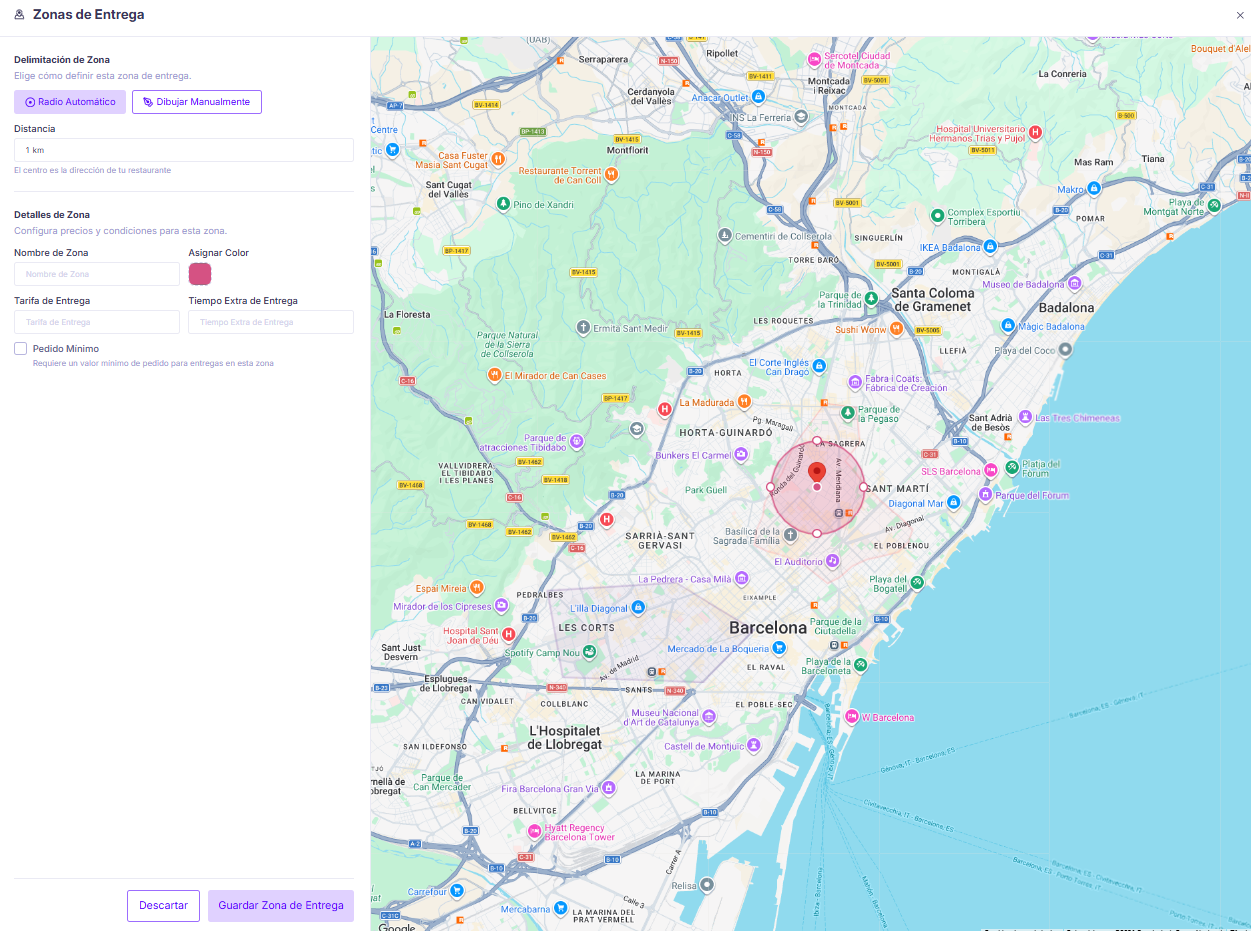
Task: Click Complex Esportiu Torribera marker
Action: 937,215
